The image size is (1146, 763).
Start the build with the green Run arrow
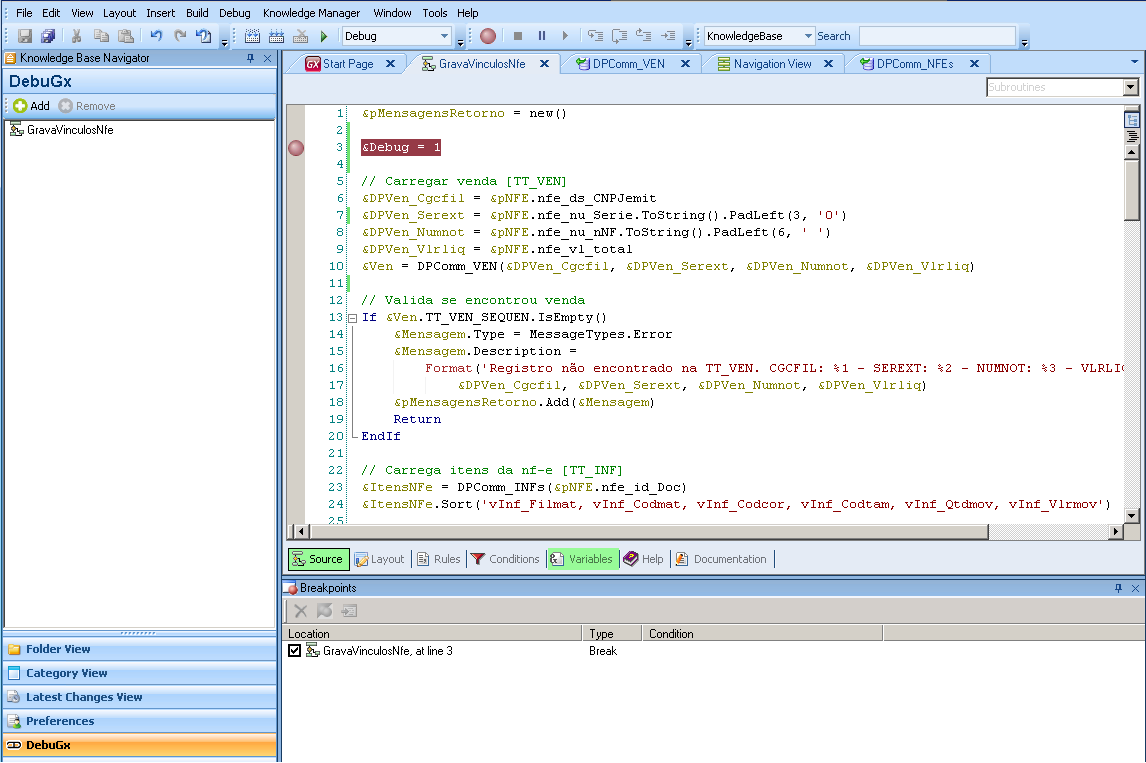pos(324,36)
